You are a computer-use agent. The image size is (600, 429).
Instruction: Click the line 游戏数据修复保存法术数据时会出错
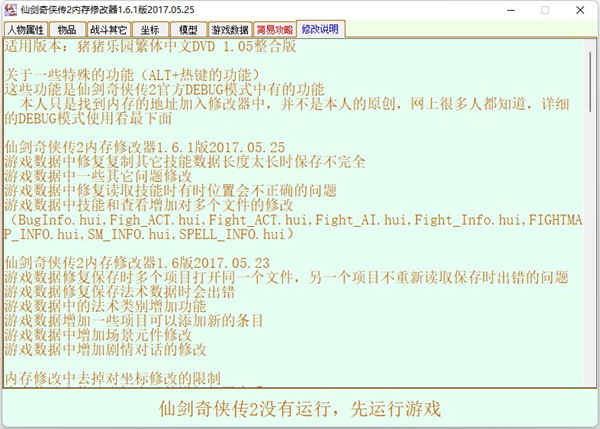119,292
